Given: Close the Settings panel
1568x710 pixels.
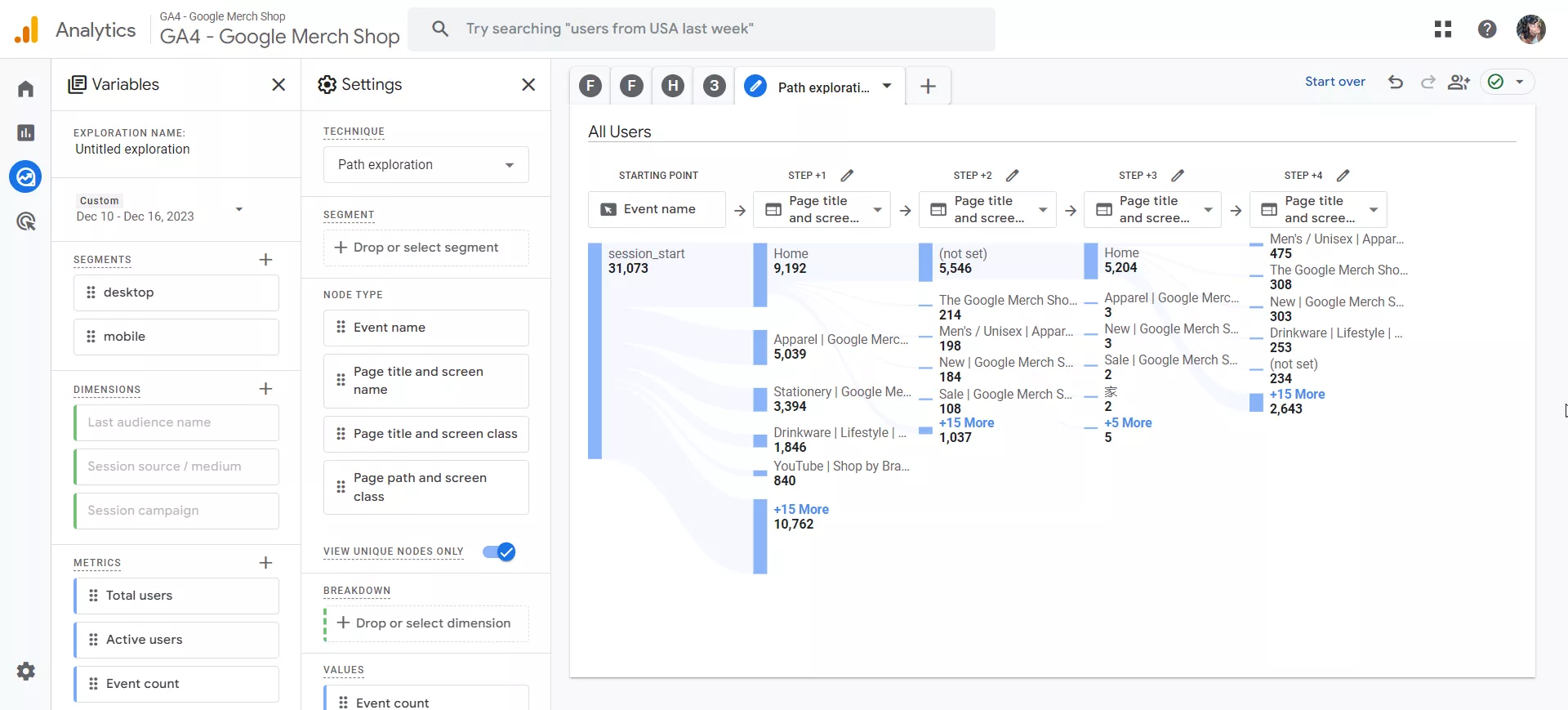Looking at the screenshot, I should 528,85.
